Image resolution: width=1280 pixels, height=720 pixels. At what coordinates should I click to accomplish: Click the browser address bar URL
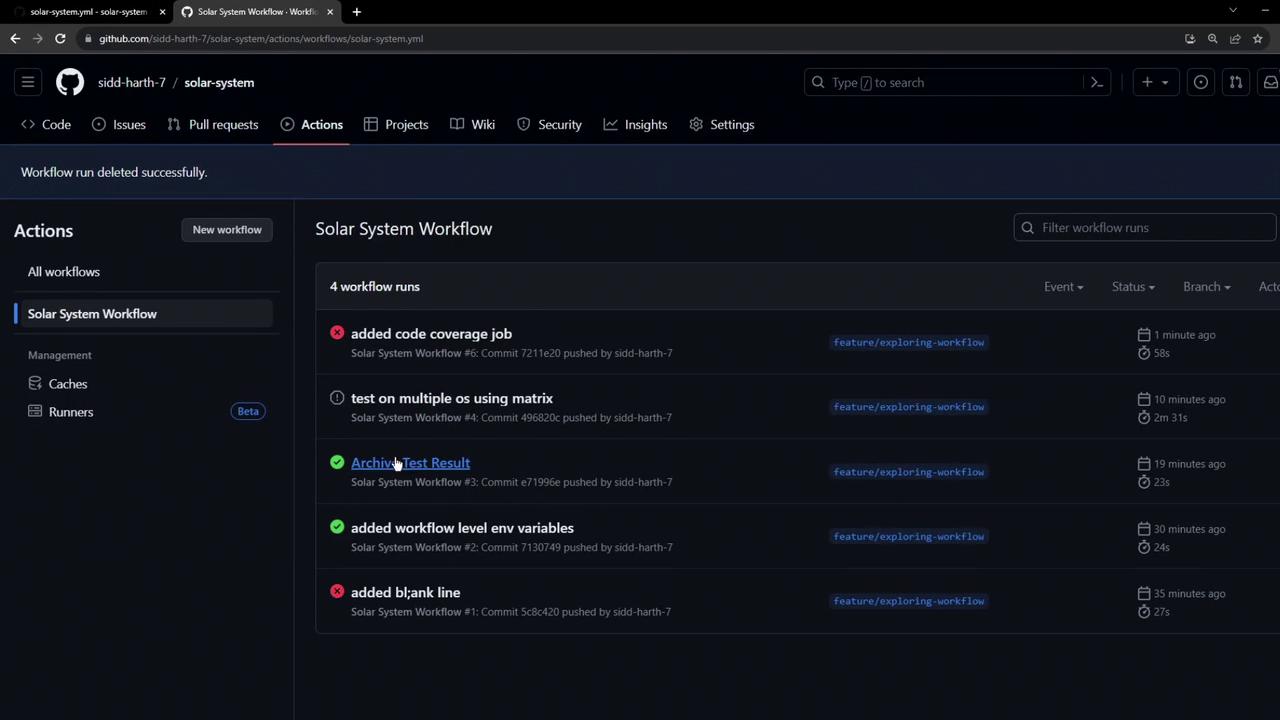[261, 38]
